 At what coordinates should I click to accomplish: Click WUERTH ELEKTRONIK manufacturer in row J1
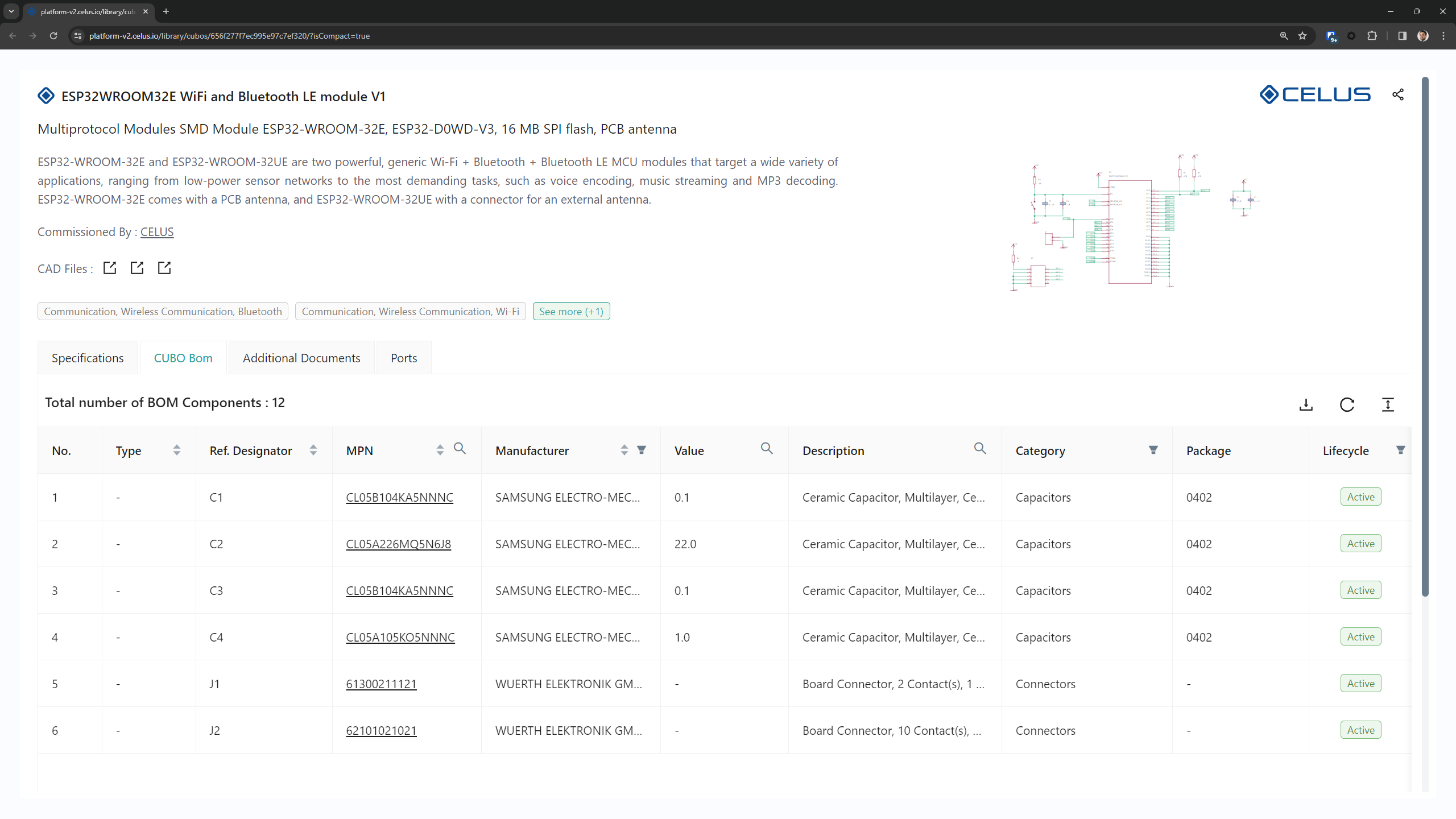(568, 684)
